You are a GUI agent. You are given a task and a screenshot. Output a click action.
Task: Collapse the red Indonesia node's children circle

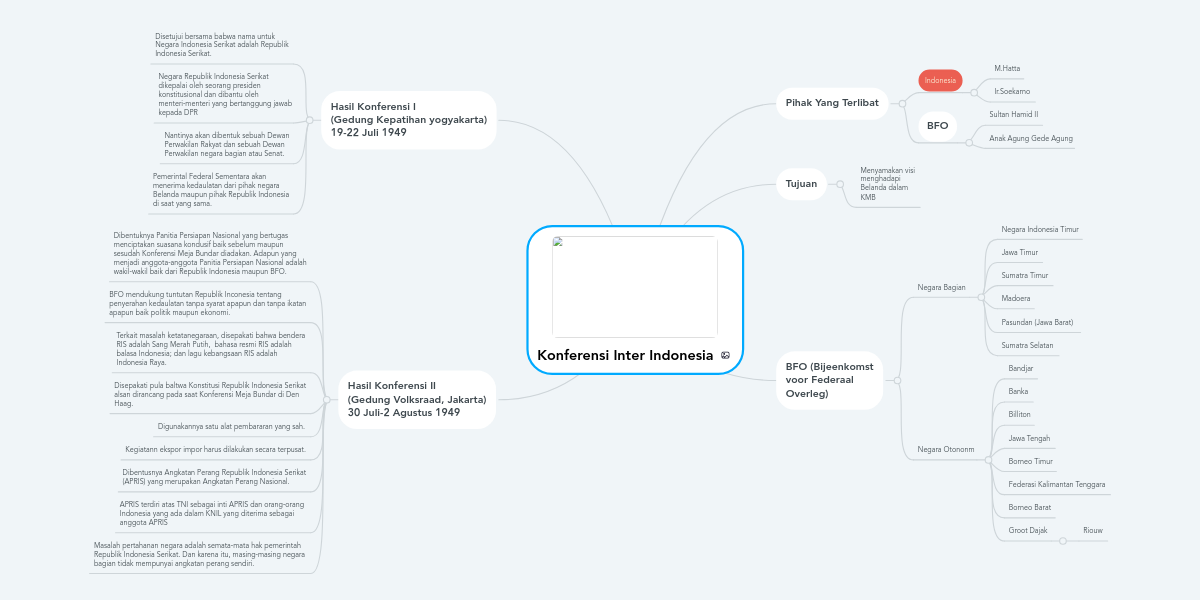click(974, 92)
